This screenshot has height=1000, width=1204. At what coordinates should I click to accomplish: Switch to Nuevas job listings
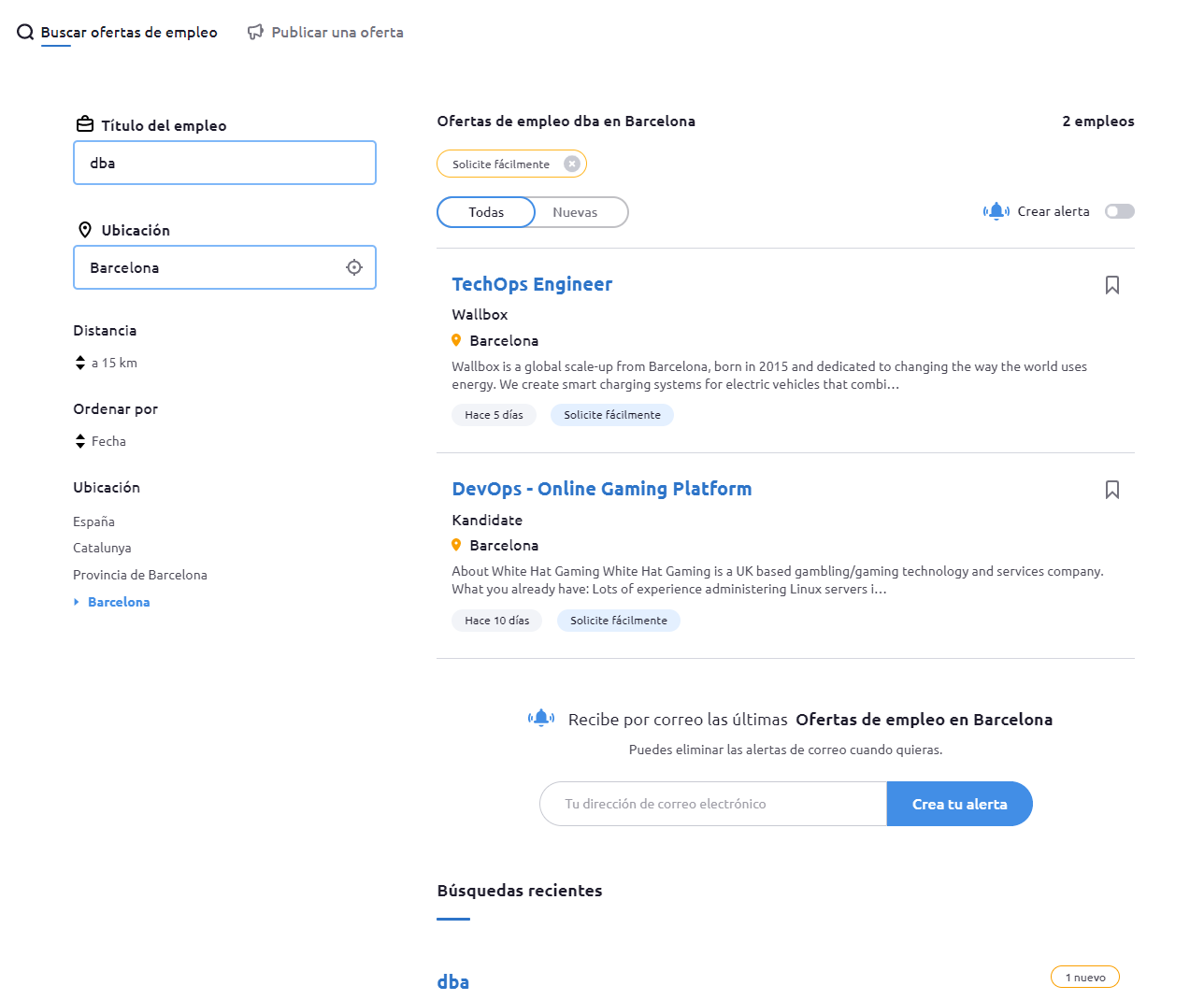tap(575, 212)
